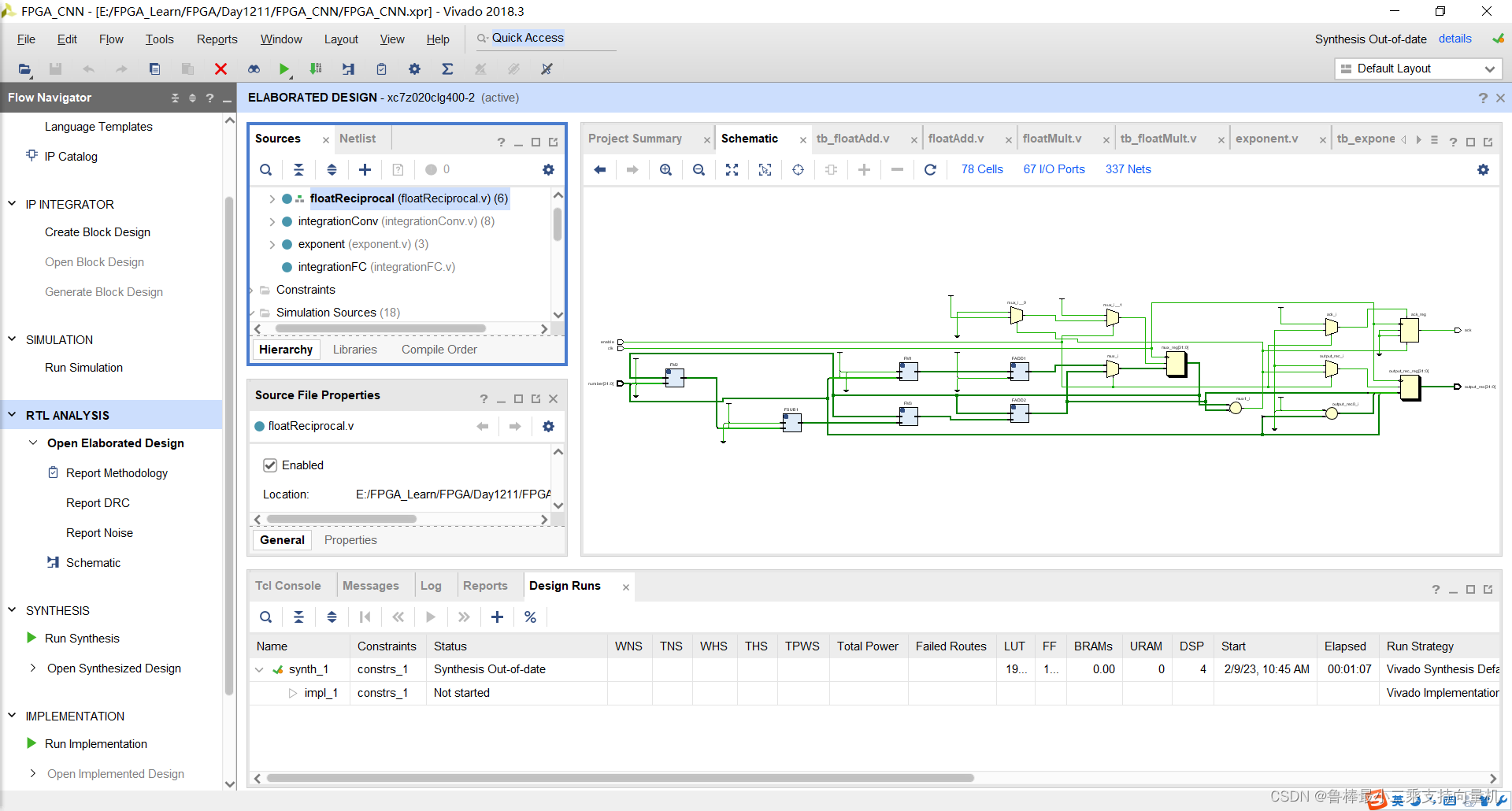Zoom out on the schematic

(699, 169)
